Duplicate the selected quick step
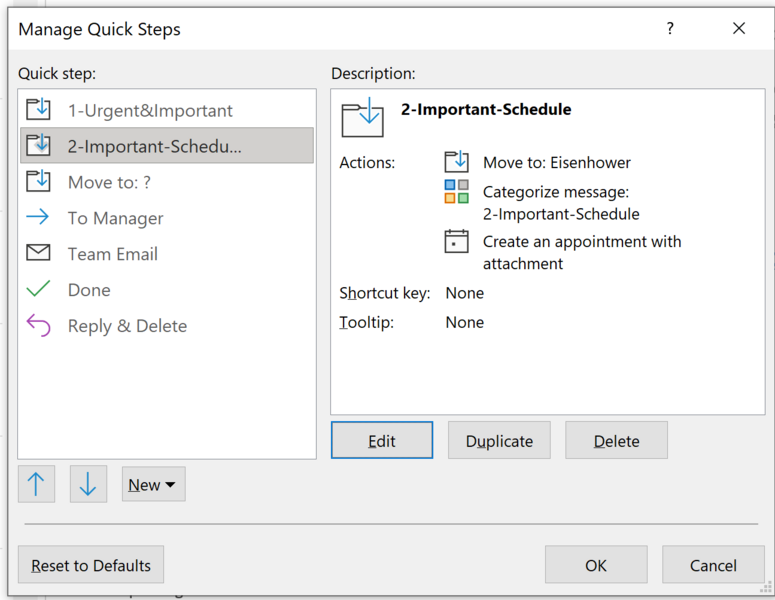775x600 pixels. [499, 441]
